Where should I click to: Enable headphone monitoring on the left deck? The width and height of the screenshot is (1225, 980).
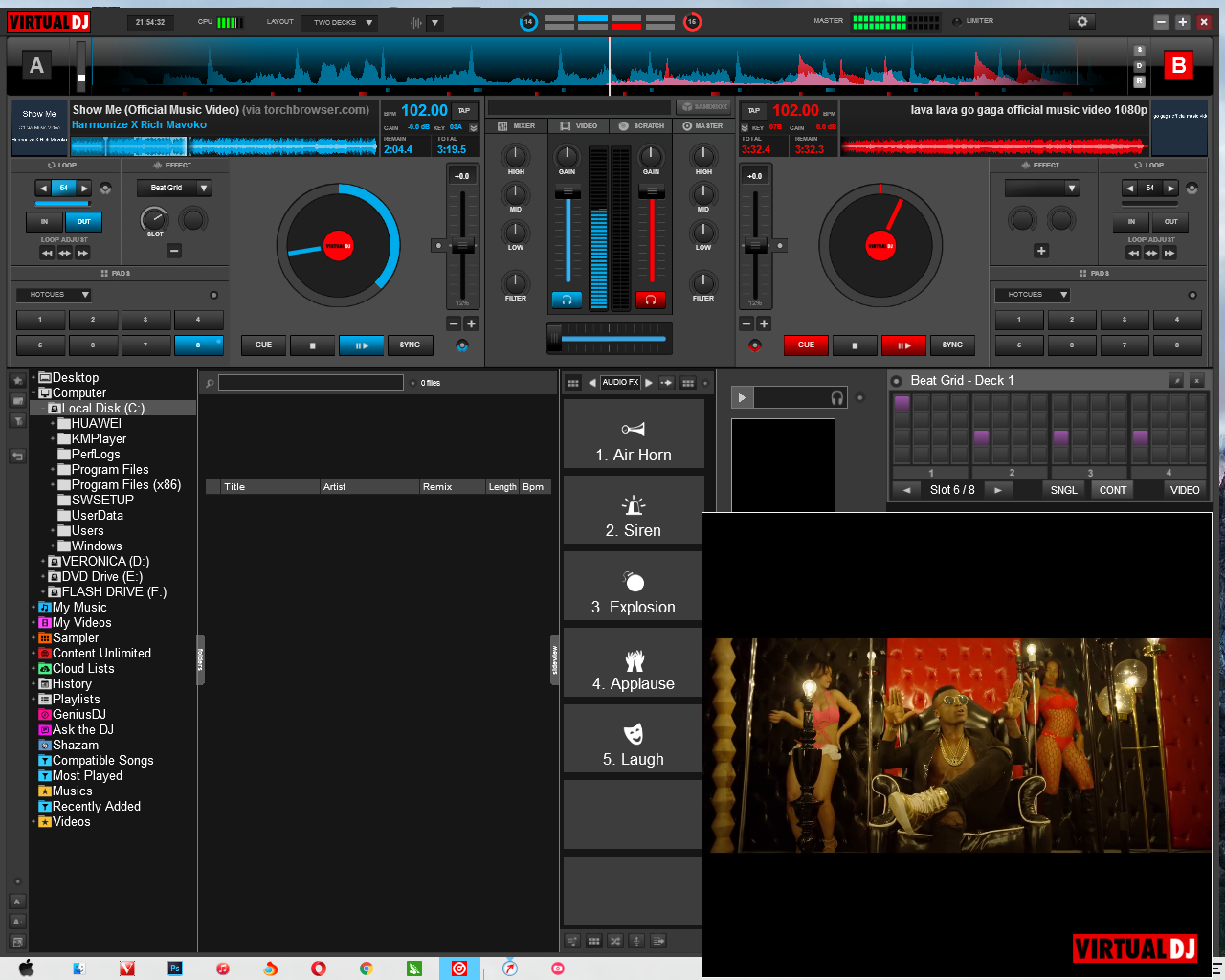click(567, 300)
